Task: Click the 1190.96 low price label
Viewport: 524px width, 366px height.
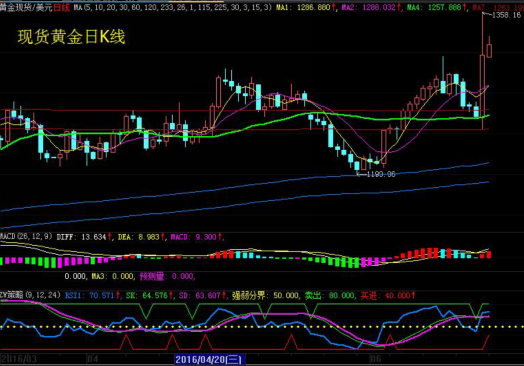Action: [x=381, y=174]
